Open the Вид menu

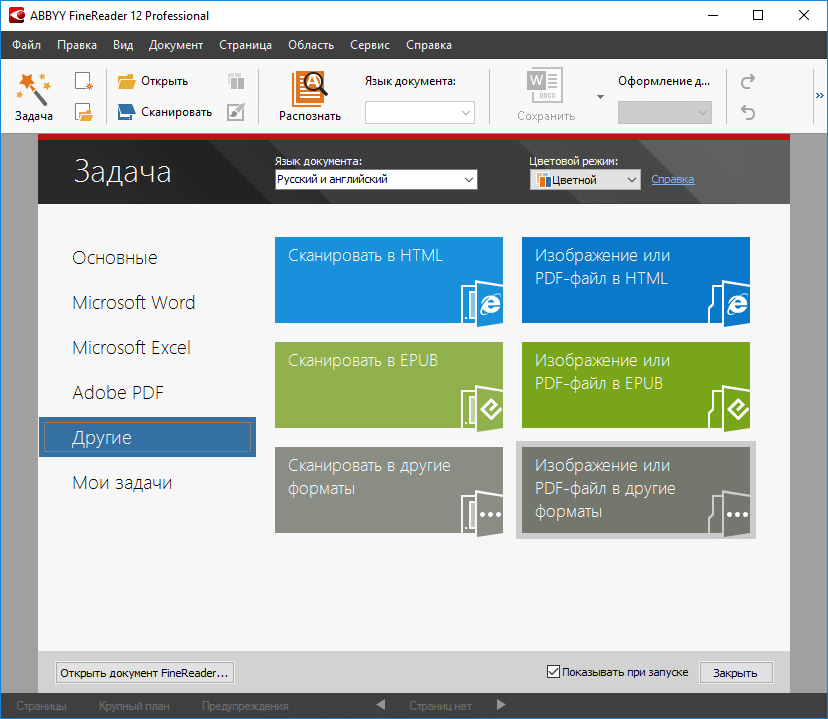tap(123, 45)
